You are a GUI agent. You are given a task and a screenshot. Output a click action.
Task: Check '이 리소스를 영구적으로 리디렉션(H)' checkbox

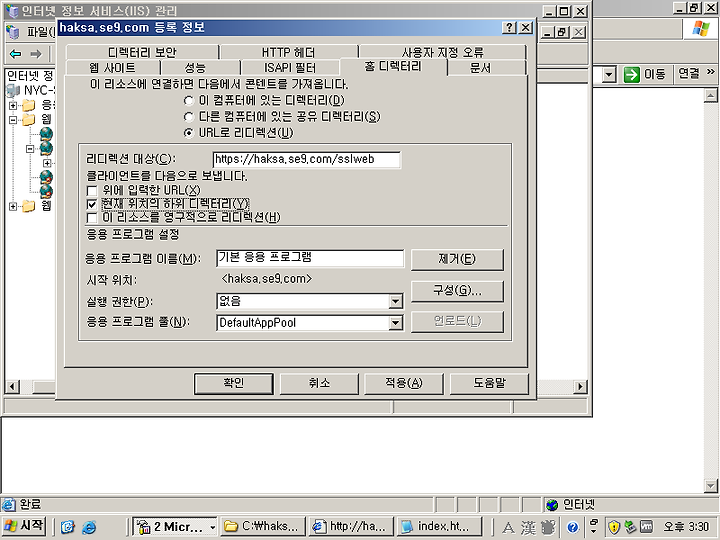(92, 218)
